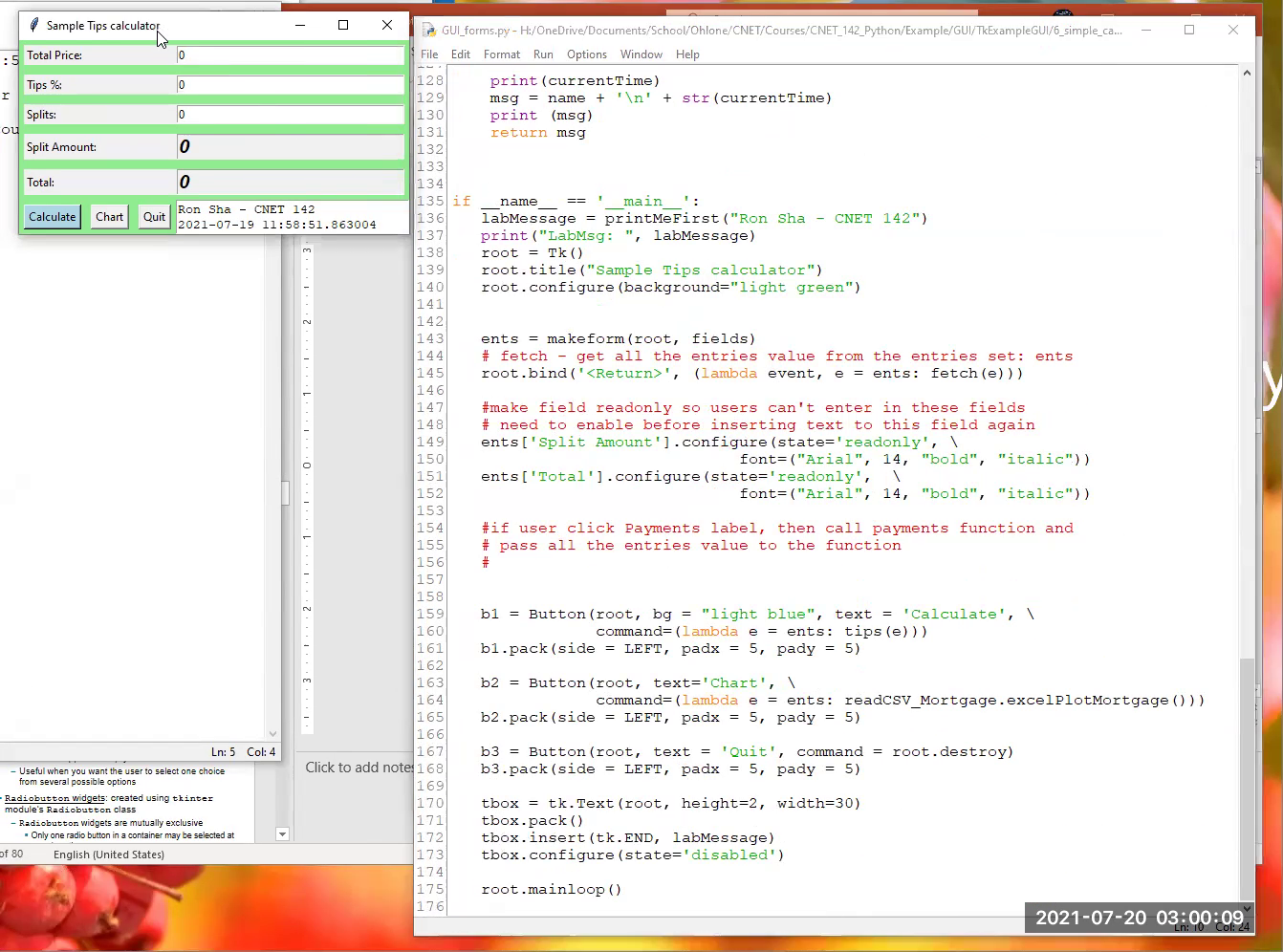The image size is (1283, 952).
Task: Open the Help menu in IDLE
Action: coord(687,54)
